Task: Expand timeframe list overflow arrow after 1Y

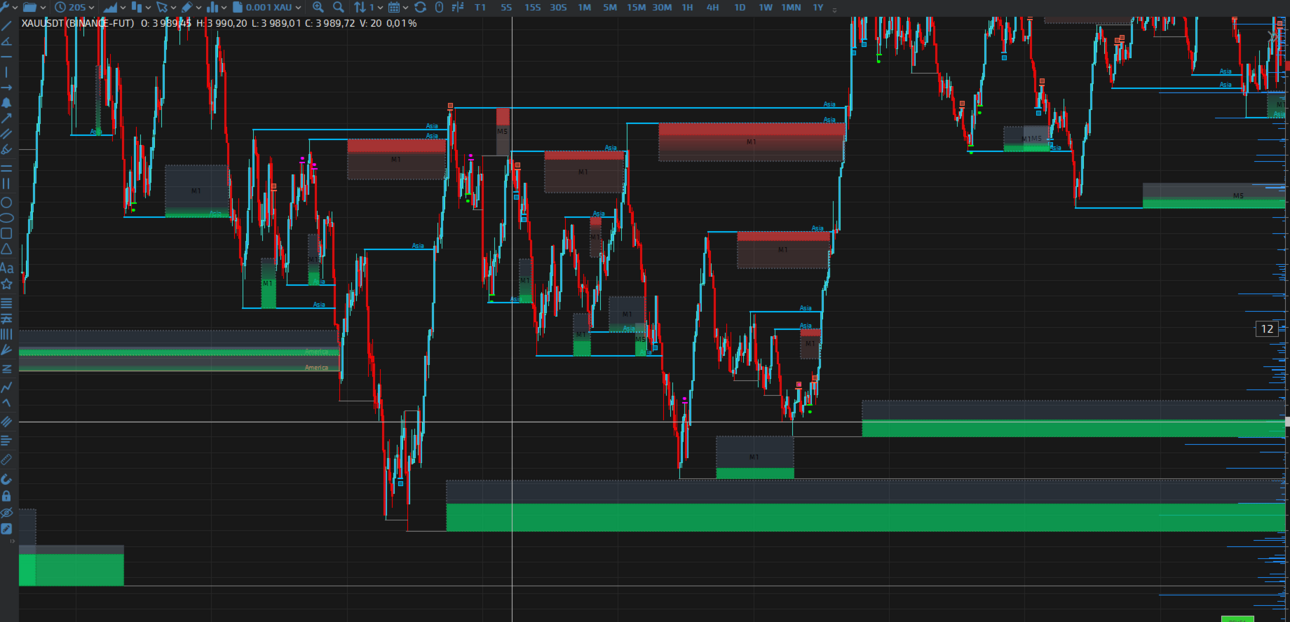Action: pos(835,9)
